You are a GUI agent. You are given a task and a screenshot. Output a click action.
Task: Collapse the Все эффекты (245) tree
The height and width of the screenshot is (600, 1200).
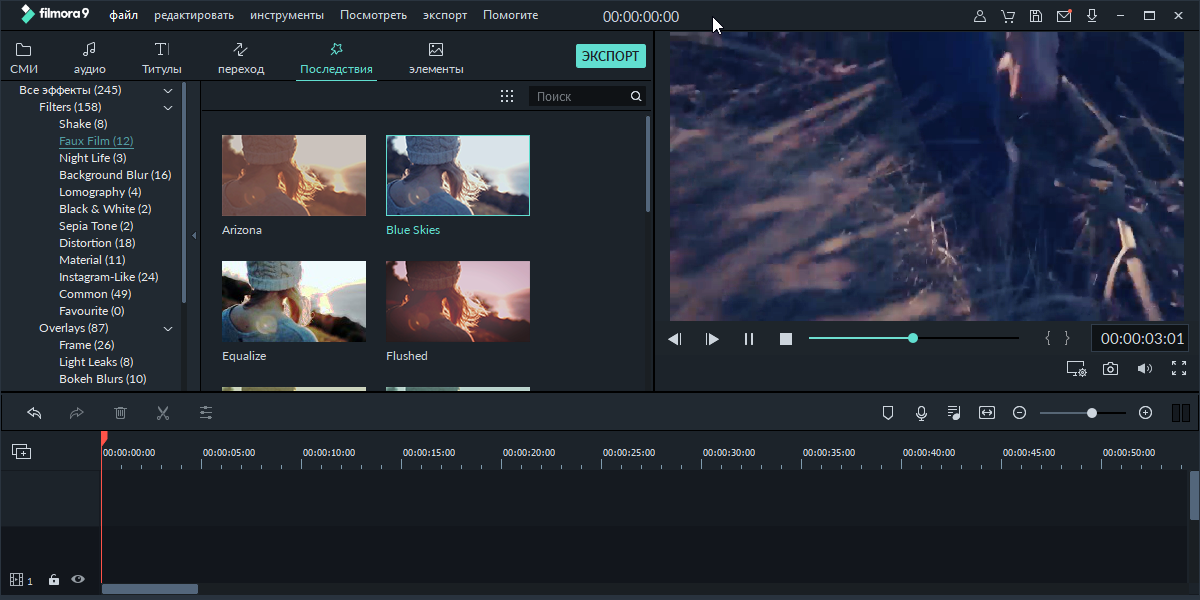168,90
